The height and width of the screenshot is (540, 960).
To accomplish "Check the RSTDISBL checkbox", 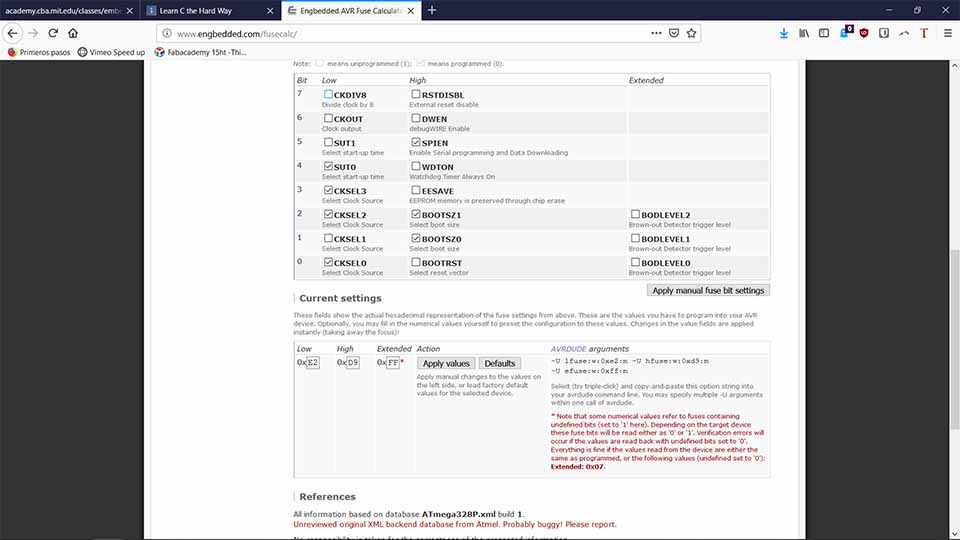I will (x=416, y=94).
